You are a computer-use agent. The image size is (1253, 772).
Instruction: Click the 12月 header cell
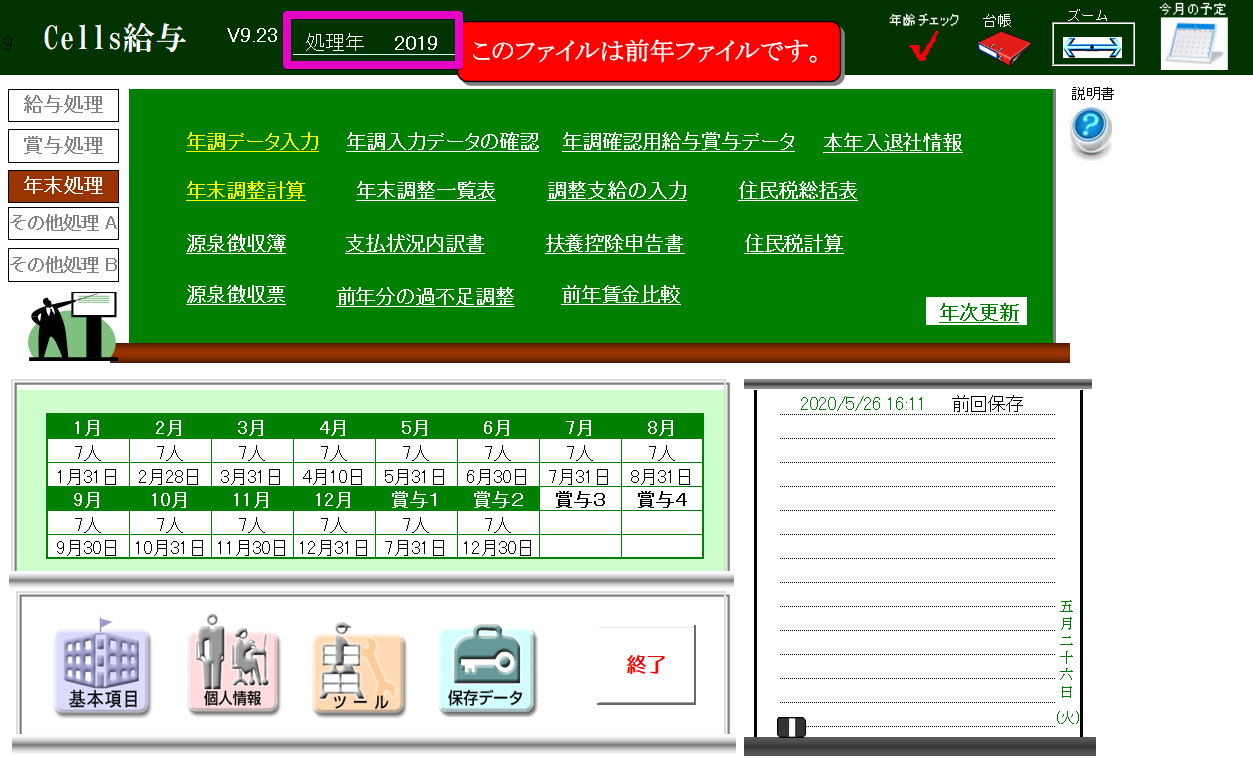pyautogui.click(x=334, y=499)
